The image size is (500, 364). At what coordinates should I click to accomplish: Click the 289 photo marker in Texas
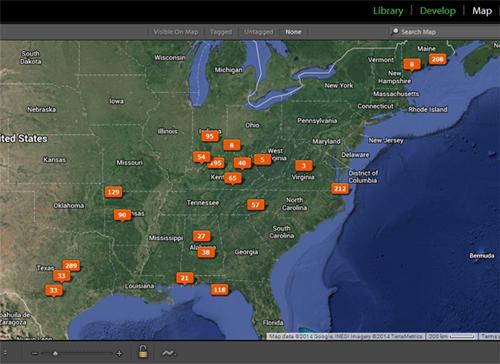tap(71, 265)
